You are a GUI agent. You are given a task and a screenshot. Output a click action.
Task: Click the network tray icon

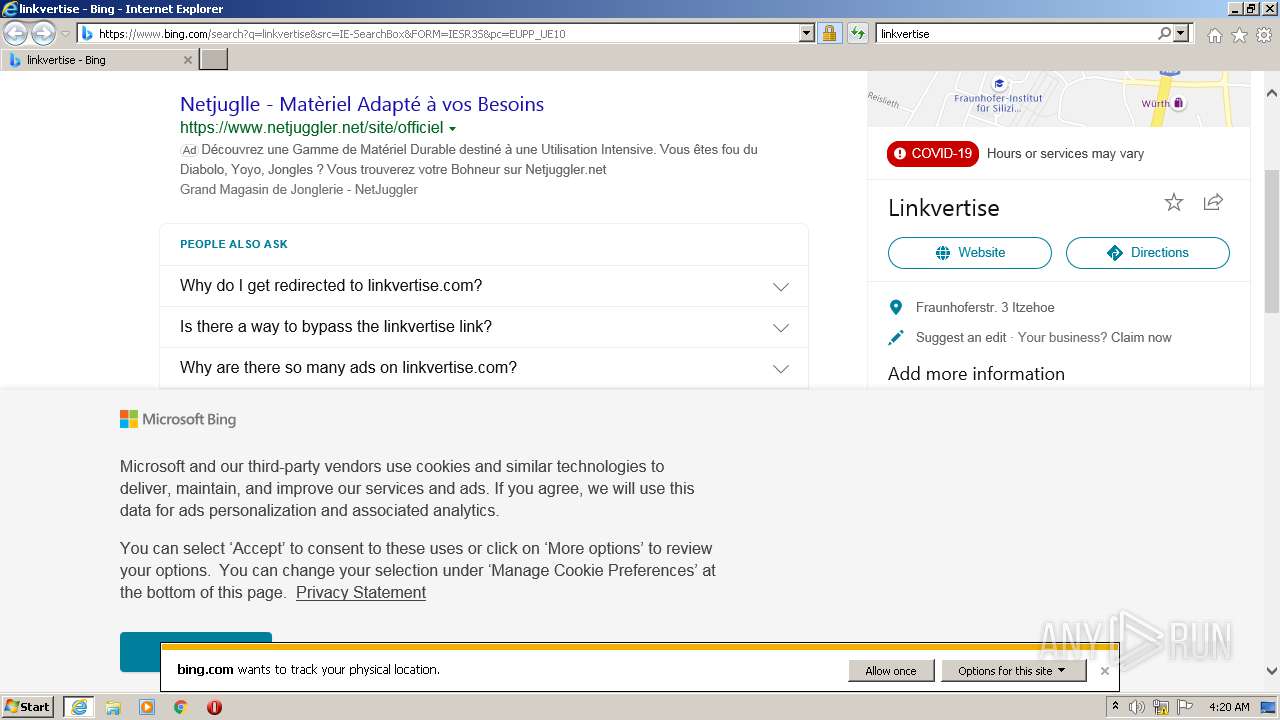tap(1161, 707)
